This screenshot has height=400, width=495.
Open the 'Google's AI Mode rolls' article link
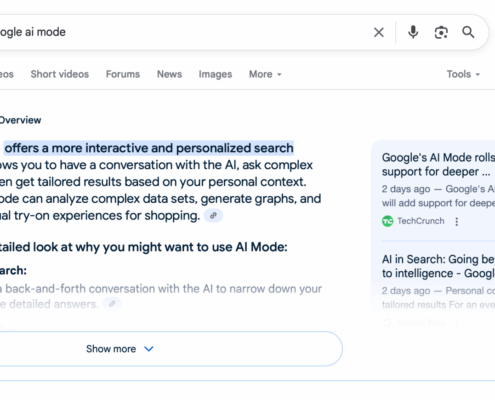coord(438,164)
